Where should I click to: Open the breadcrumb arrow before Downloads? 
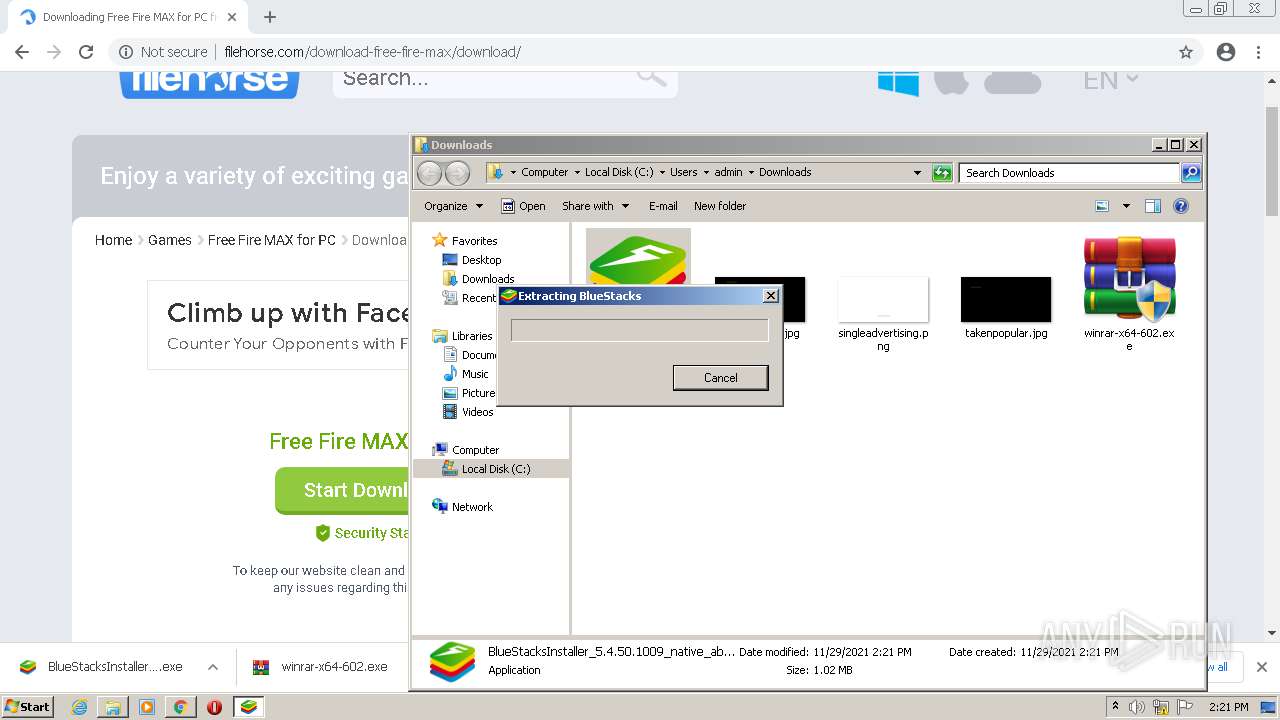pyautogui.click(x=751, y=172)
